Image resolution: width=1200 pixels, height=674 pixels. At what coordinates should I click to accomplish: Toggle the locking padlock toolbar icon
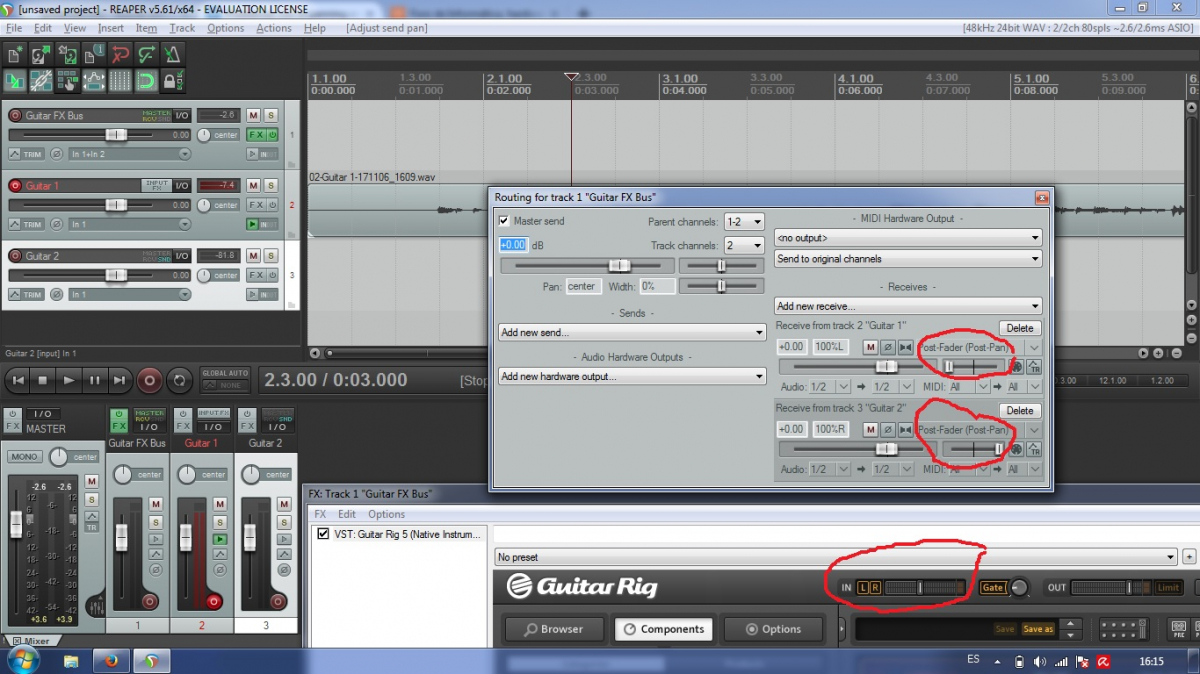pyautogui.click(x=172, y=80)
